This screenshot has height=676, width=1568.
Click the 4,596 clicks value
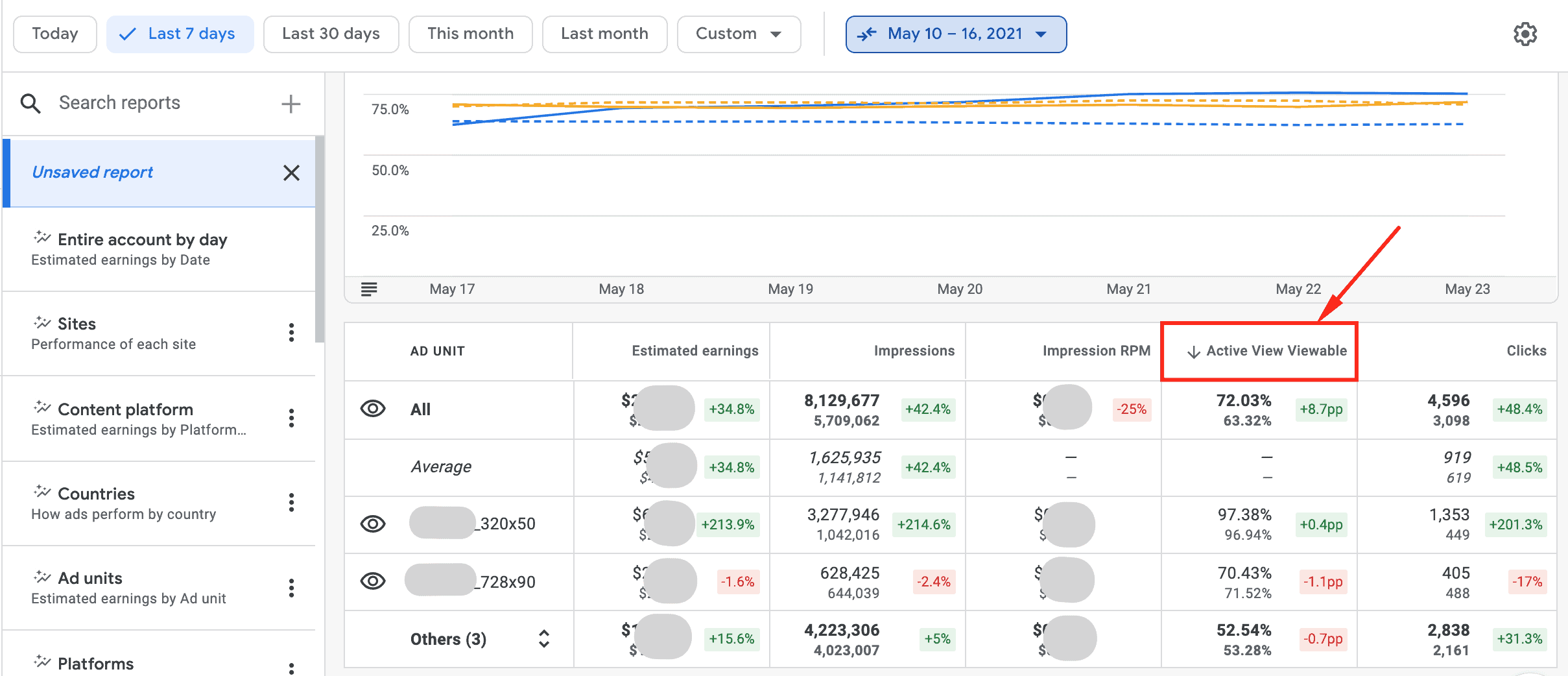pos(1449,400)
